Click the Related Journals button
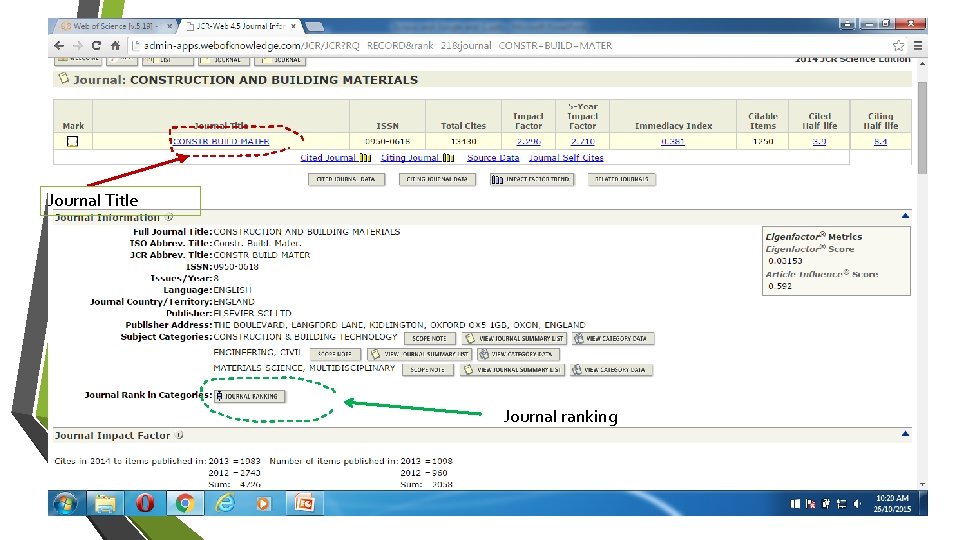The width and height of the screenshot is (960, 540). pos(621,179)
